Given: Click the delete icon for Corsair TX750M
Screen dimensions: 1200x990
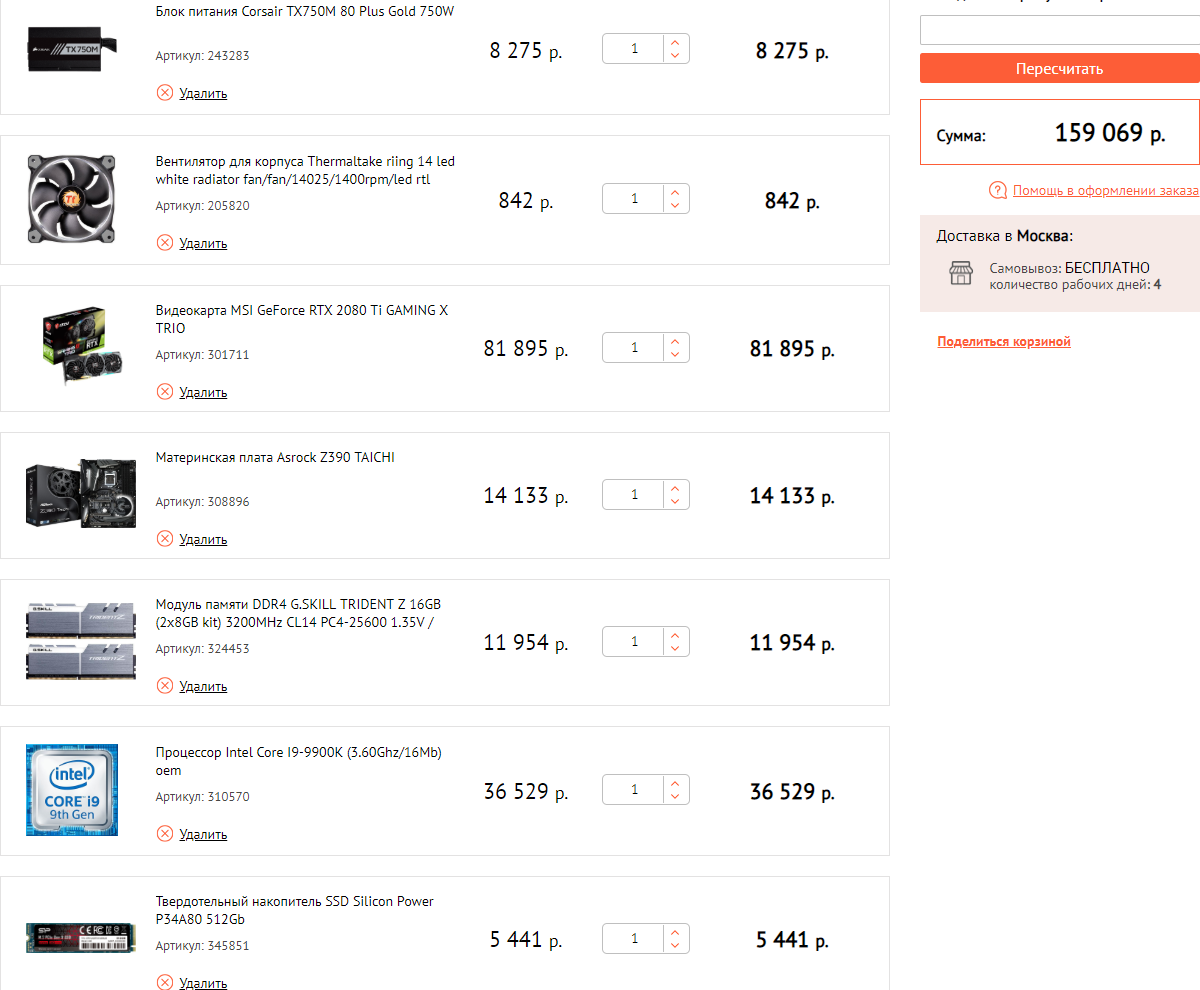Looking at the screenshot, I should pyautogui.click(x=165, y=93).
